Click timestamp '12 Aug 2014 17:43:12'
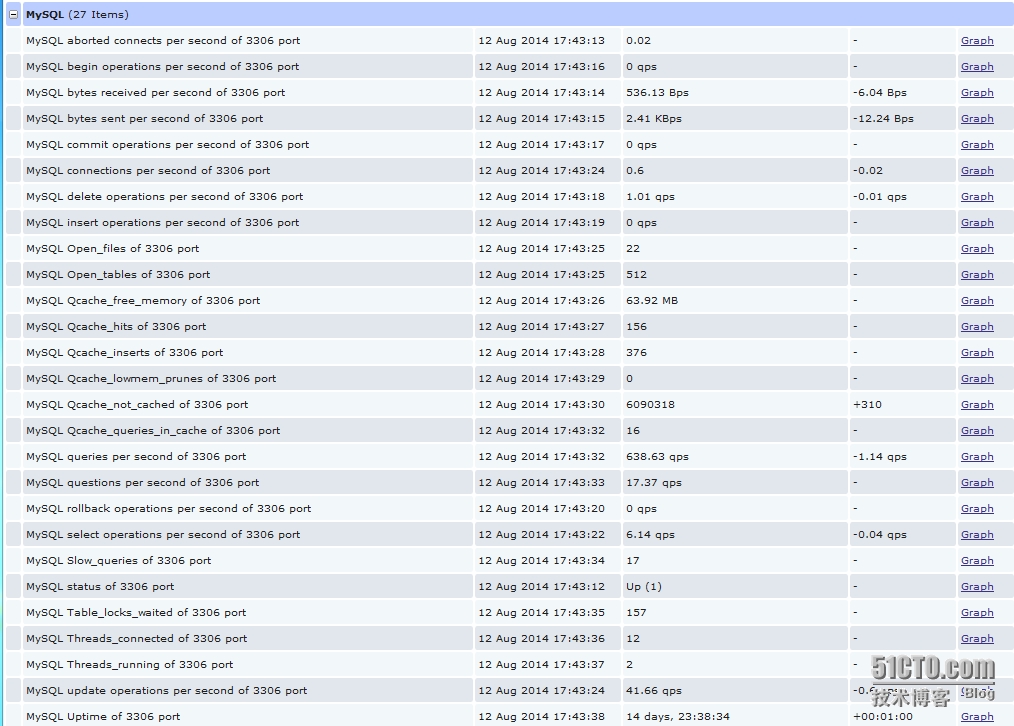Screen dimensions: 1014x726 pyautogui.click(x=541, y=586)
